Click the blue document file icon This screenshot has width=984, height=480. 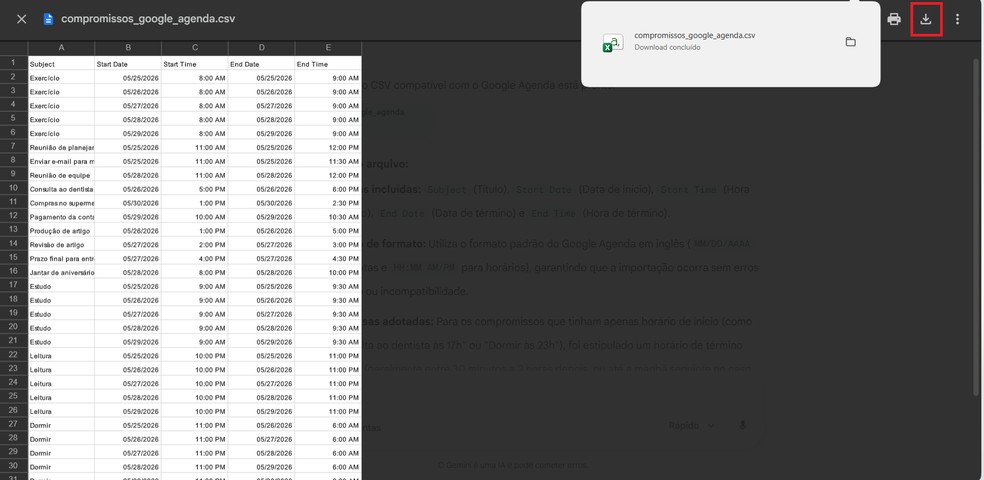[48, 19]
